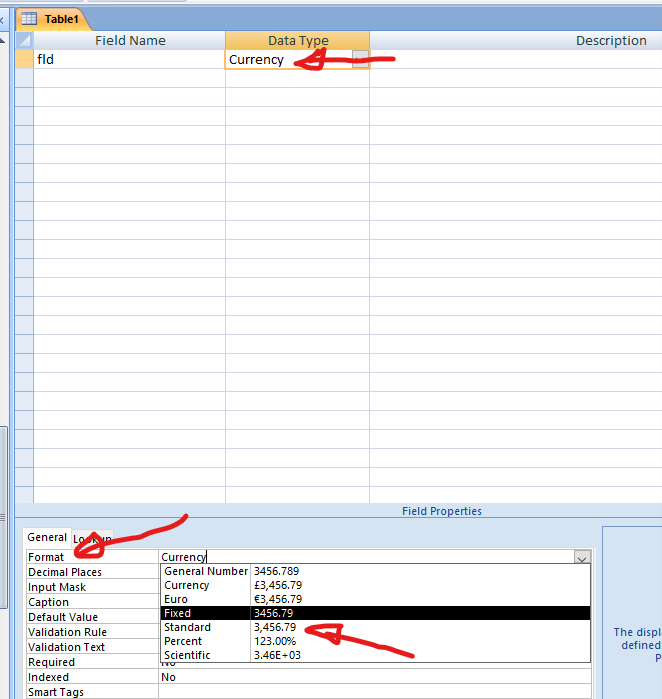The image size is (662, 699).
Task: Click the row selector beside fld
Action: [x=24, y=59]
